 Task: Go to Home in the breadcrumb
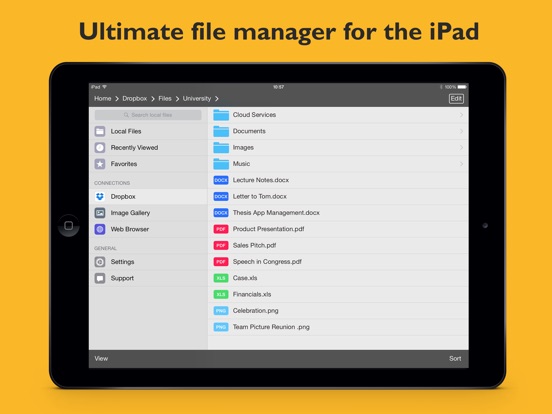102,99
